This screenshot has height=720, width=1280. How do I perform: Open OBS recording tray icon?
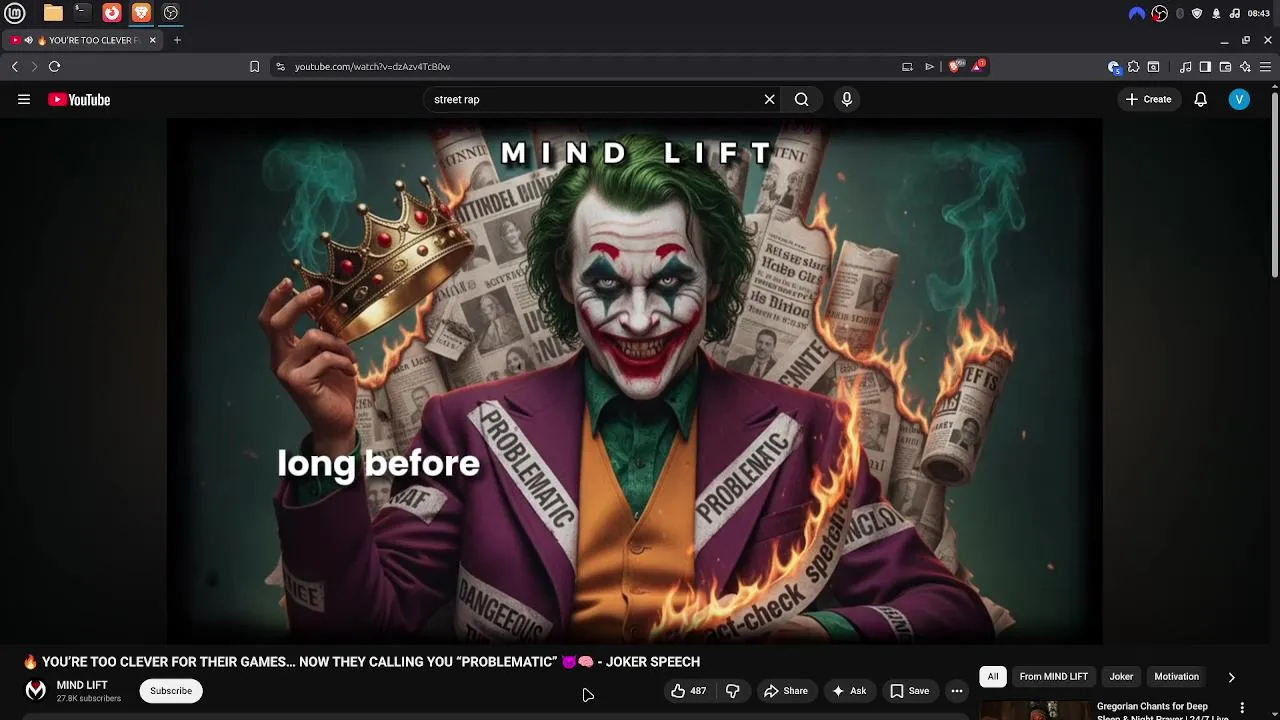tap(1160, 13)
